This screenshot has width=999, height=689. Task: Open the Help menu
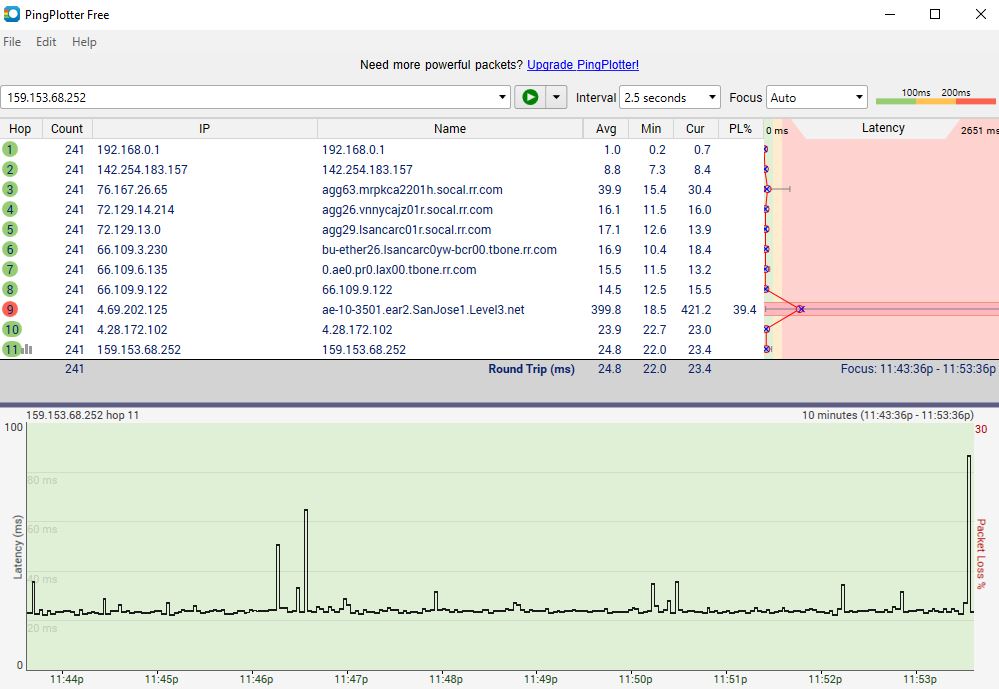(x=84, y=42)
